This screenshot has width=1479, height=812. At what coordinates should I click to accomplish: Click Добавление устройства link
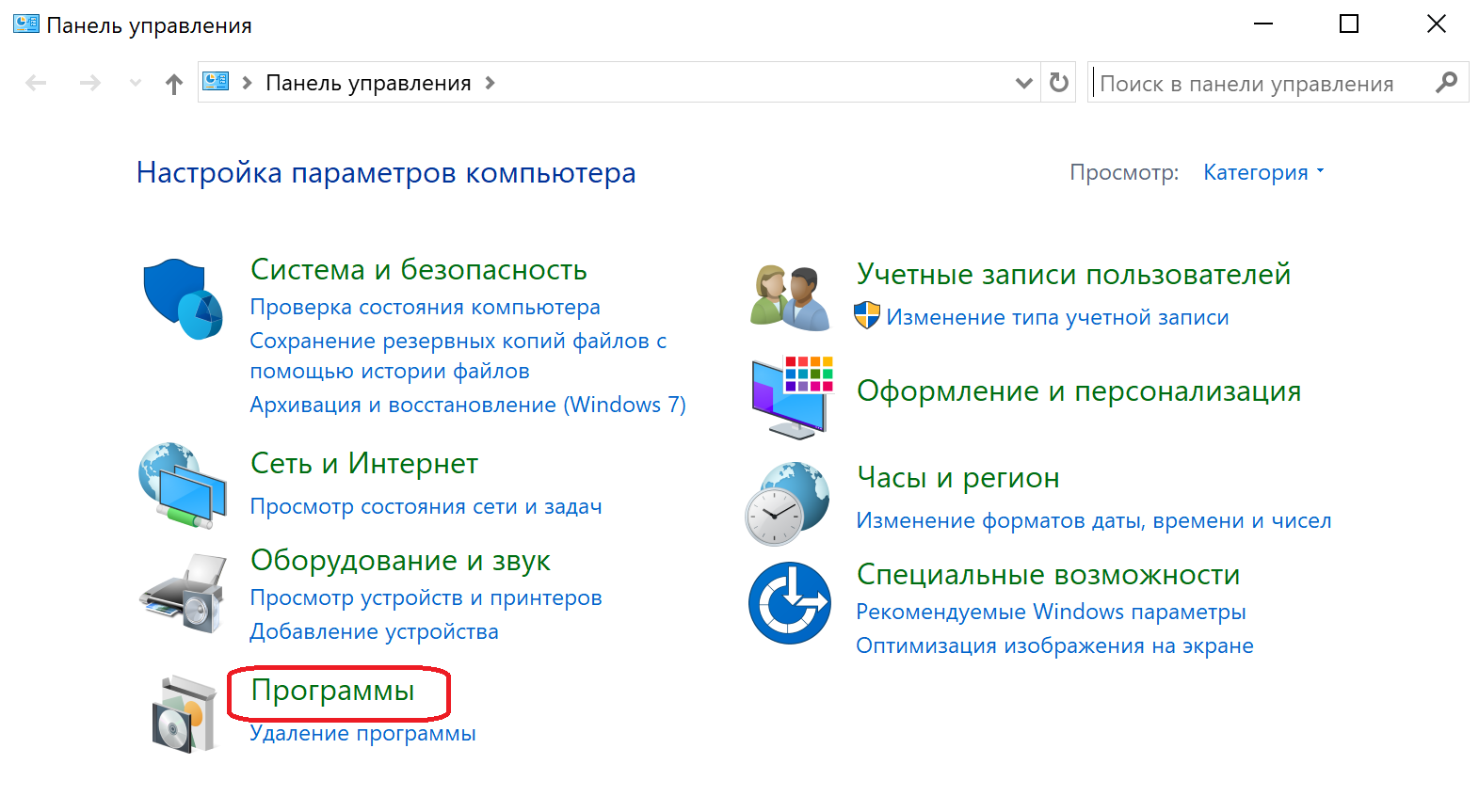coord(374,631)
